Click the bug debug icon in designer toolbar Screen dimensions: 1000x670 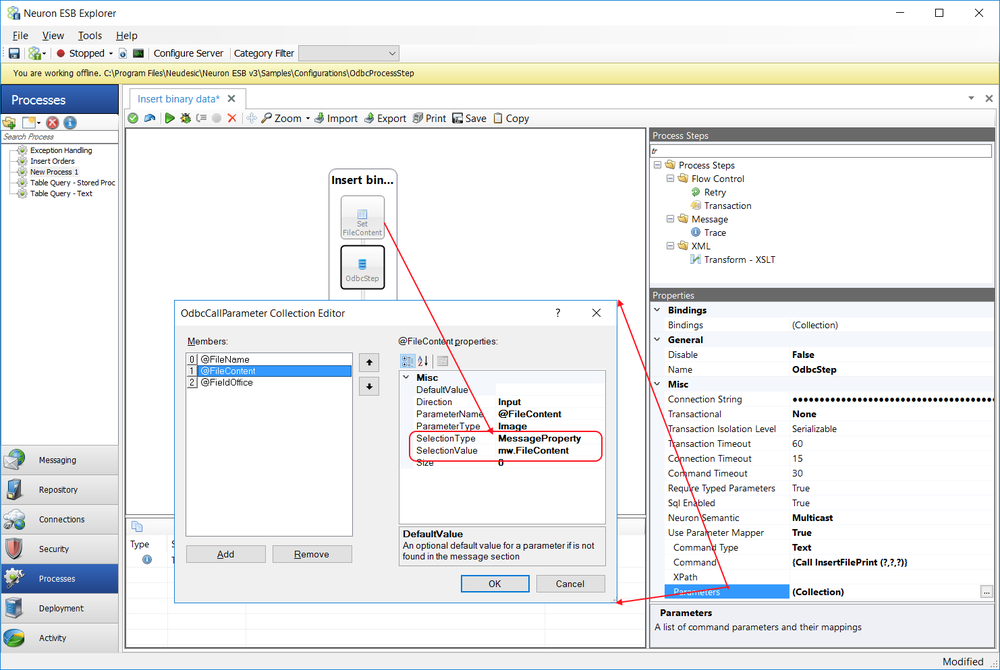[186, 118]
